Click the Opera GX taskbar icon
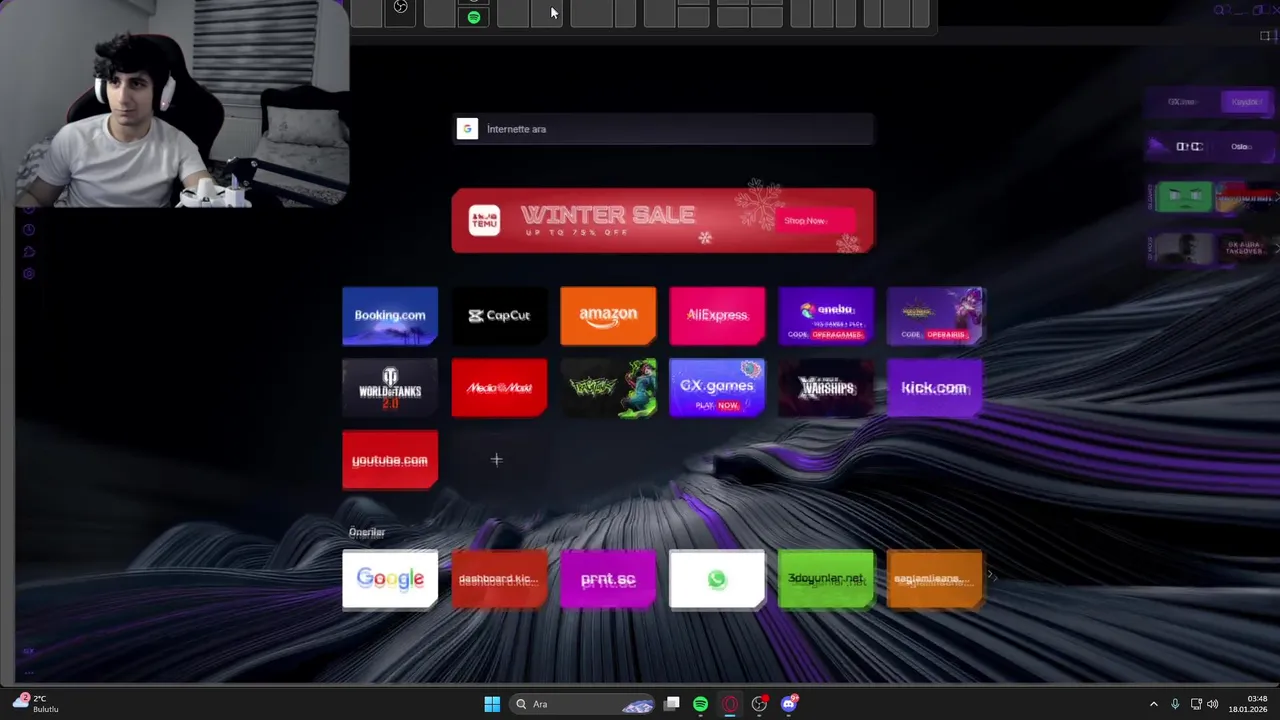This screenshot has height=720, width=1280. coord(730,704)
